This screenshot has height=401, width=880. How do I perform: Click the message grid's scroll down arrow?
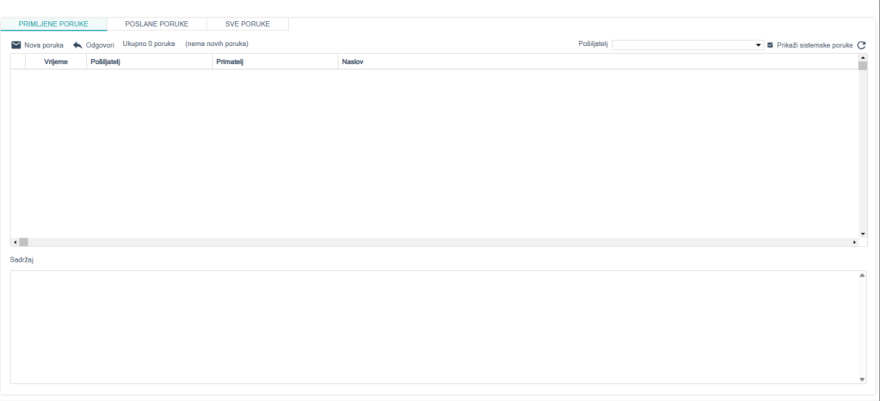click(862, 233)
